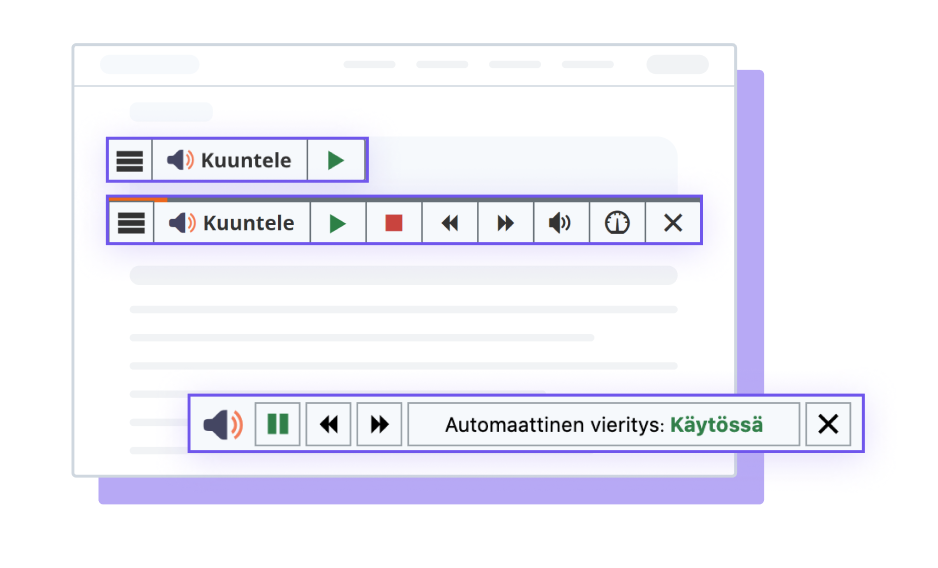Open the hamburger menu in the expanded toolbar

click(132, 223)
